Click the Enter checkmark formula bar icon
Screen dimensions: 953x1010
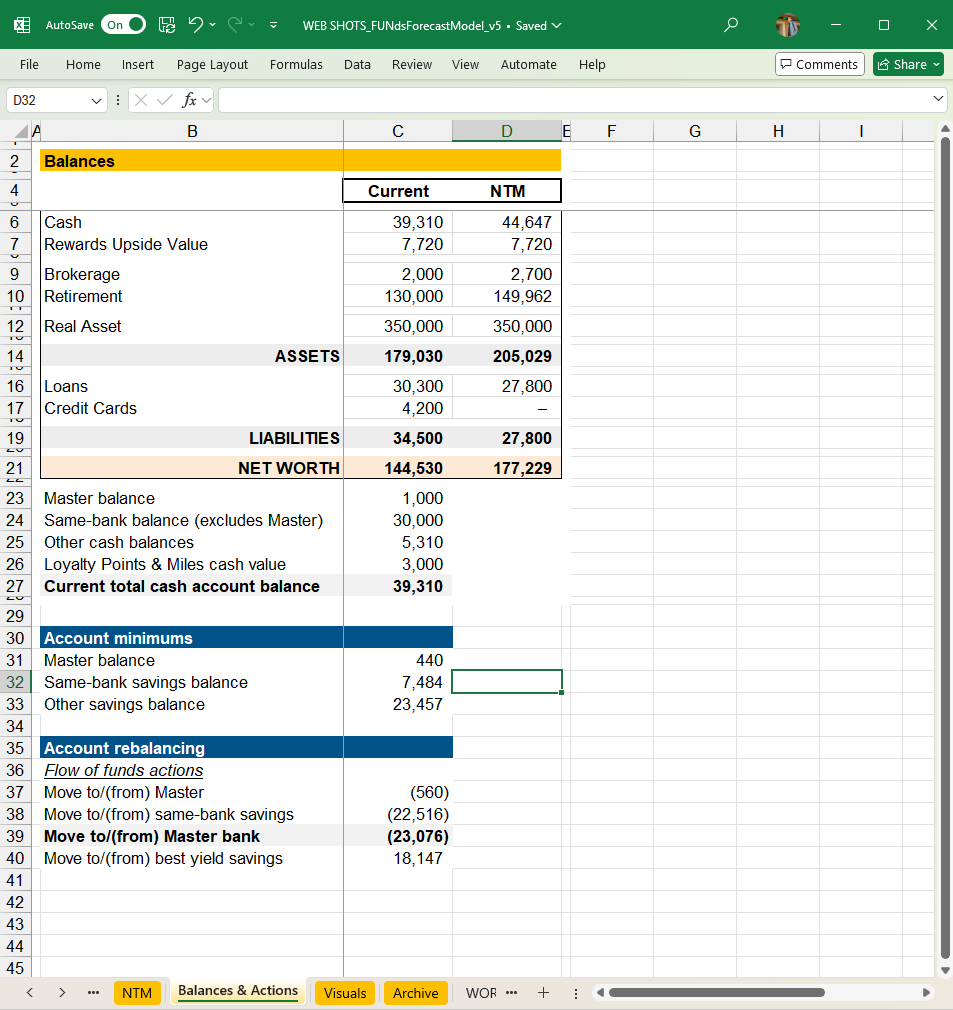(165, 100)
